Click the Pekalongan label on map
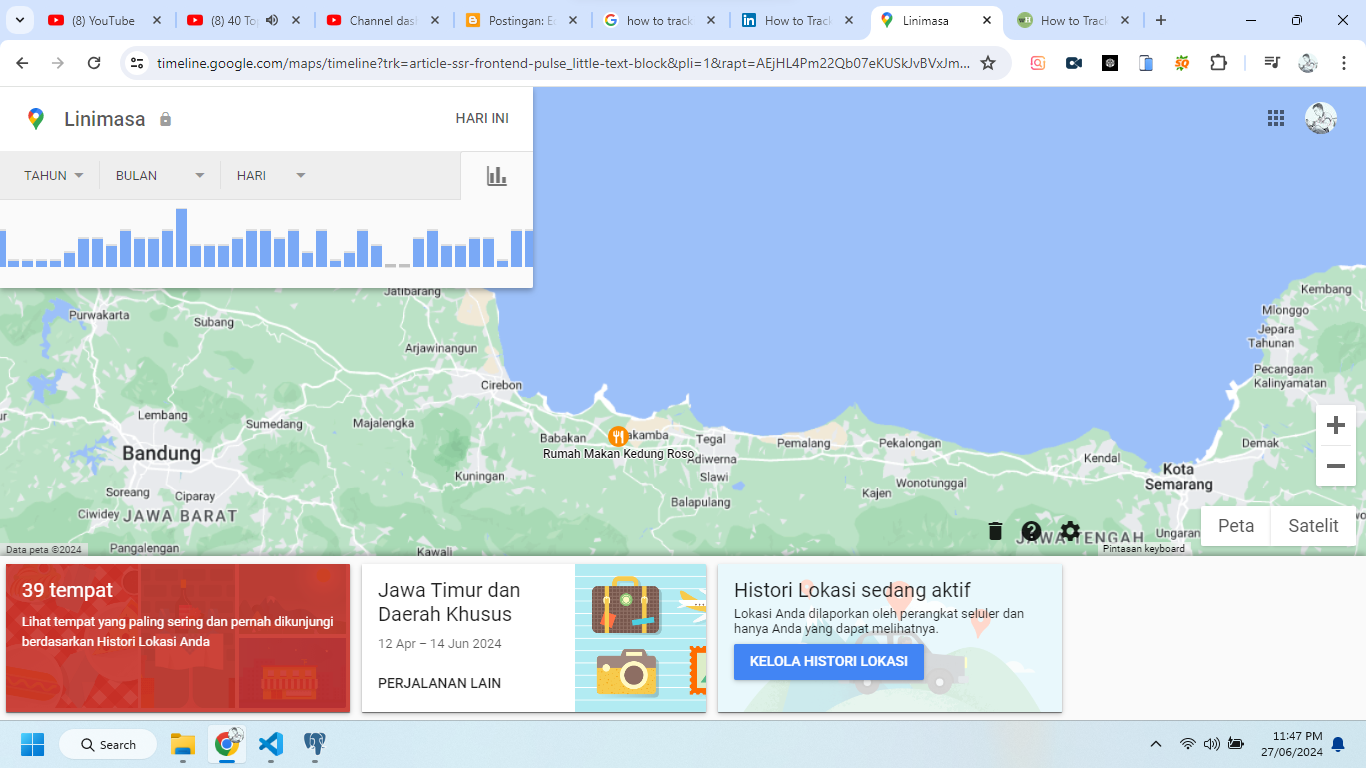The image size is (1366, 768). 910,443
